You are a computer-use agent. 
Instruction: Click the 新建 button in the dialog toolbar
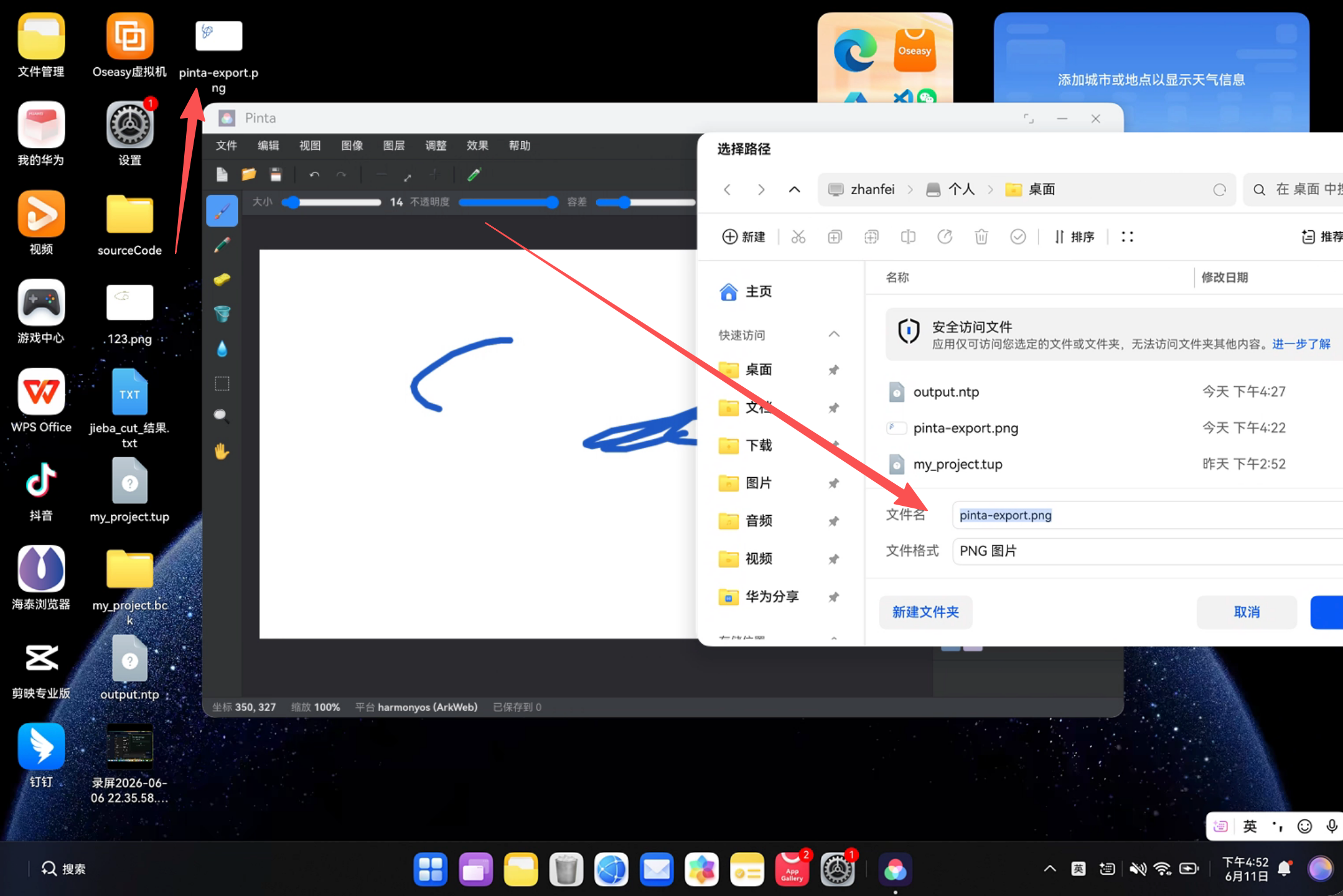coord(744,237)
